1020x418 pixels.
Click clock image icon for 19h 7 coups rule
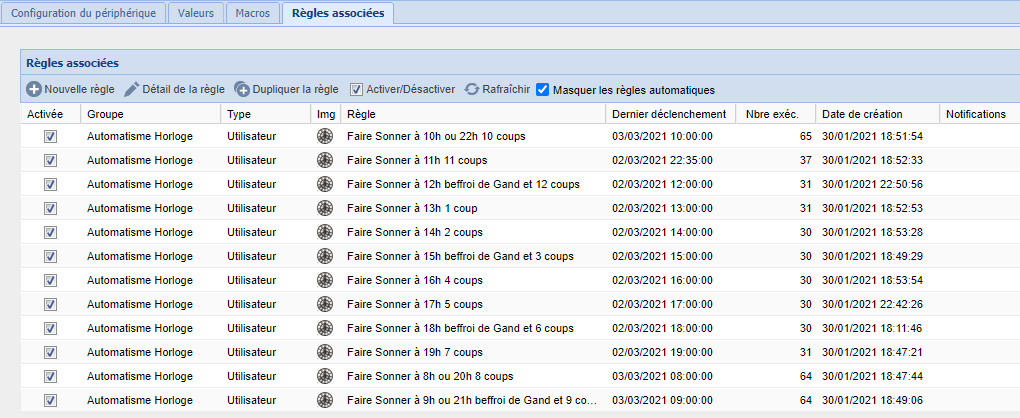coord(324,352)
